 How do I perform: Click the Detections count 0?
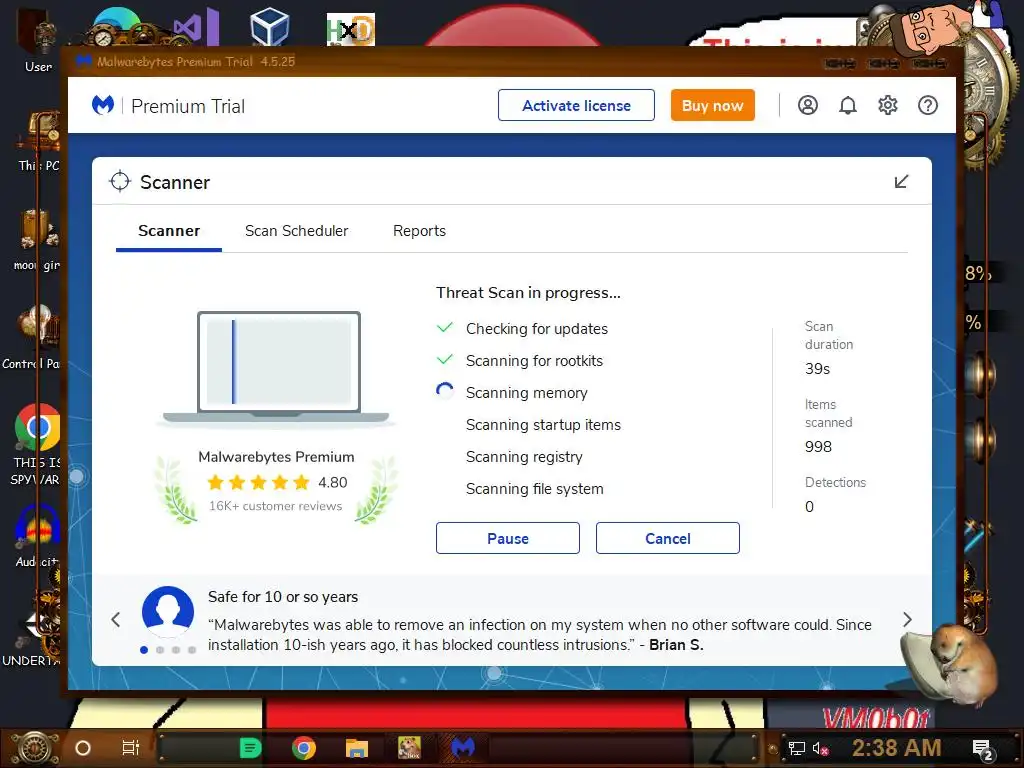coord(809,507)
